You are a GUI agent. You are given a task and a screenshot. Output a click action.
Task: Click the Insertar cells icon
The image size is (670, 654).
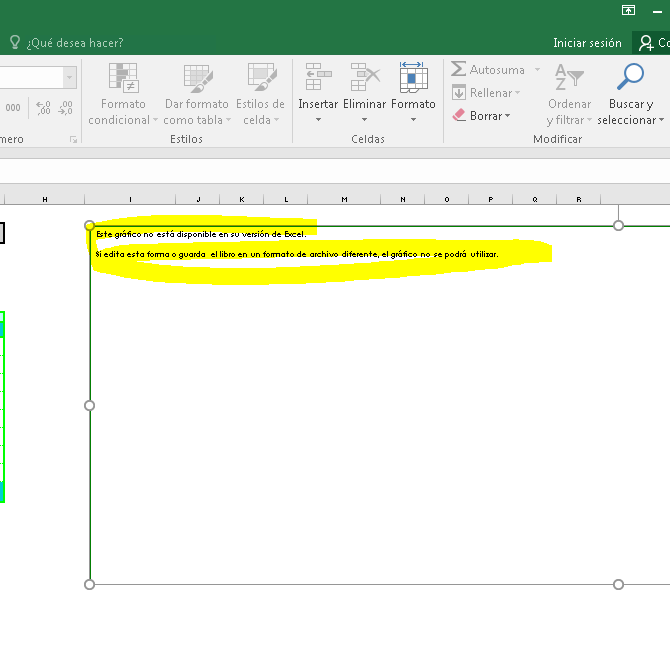(x=318, y=77)
